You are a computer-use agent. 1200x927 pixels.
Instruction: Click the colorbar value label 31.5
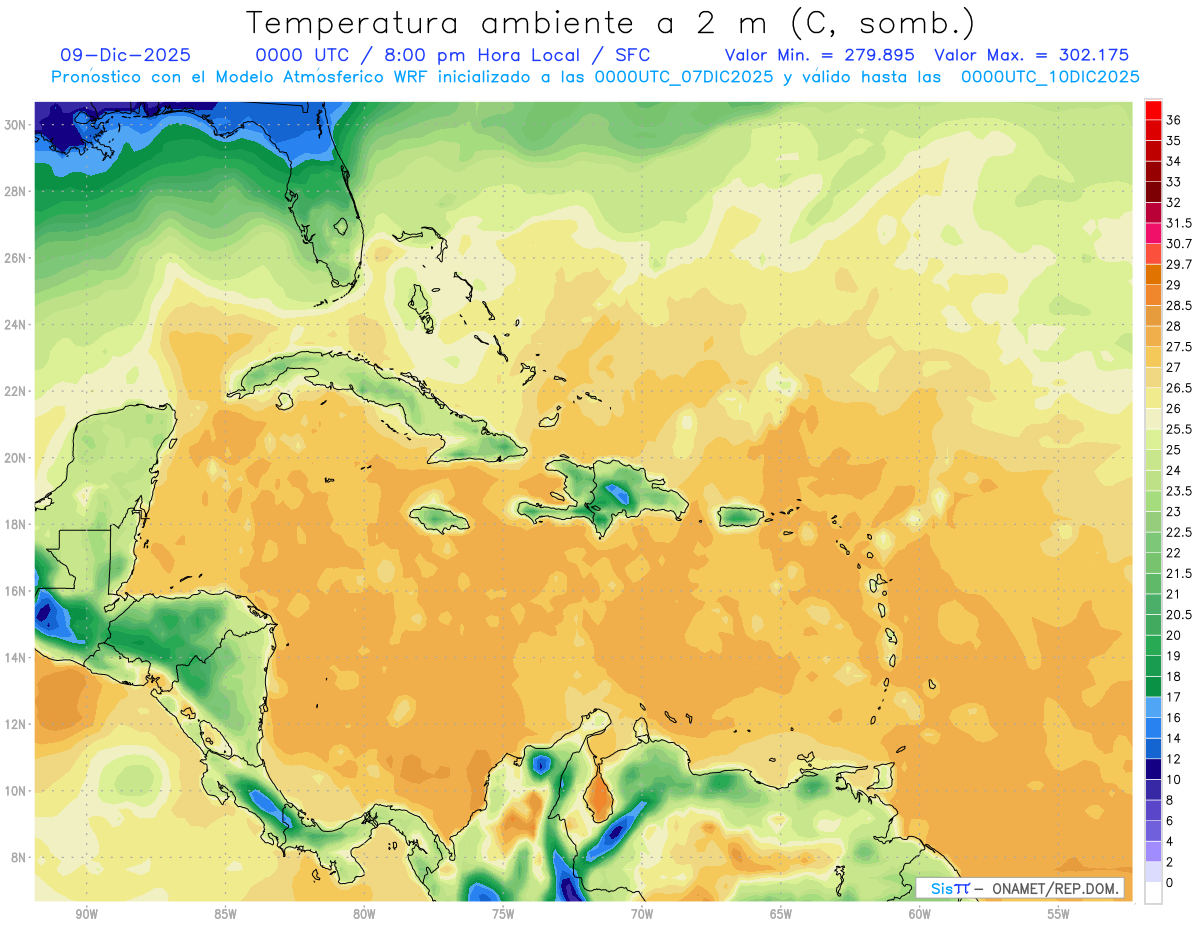(1179, 223)
